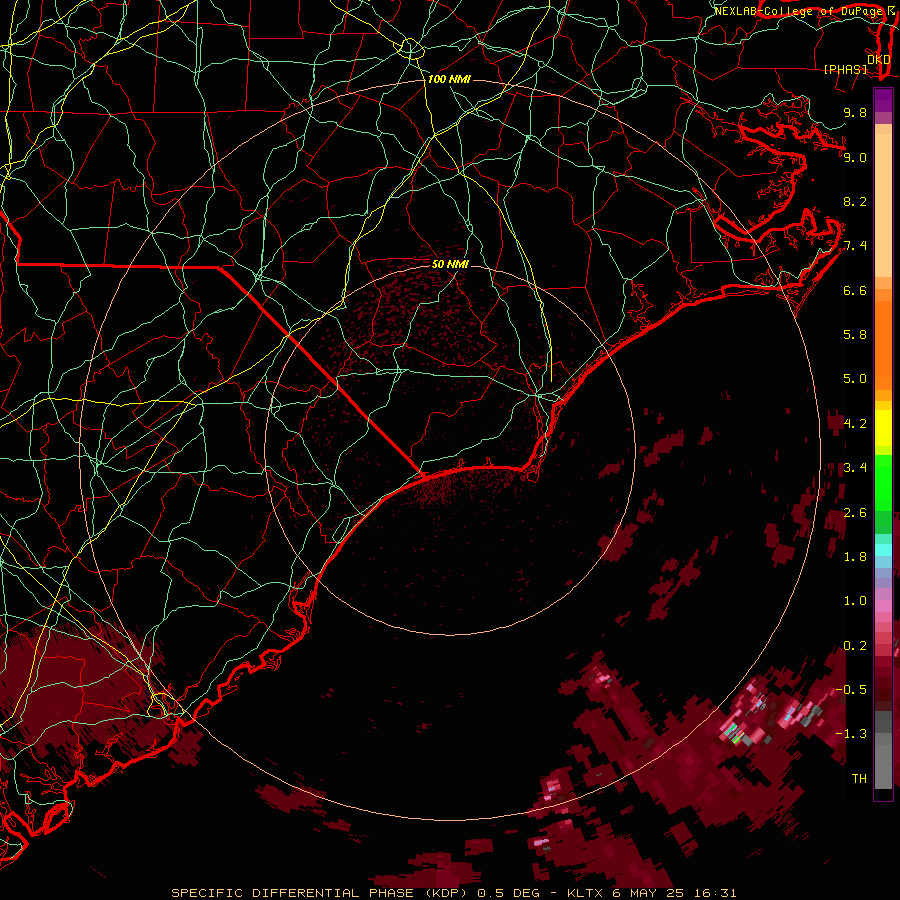The image size is (900, 900).
Task: Click the 6.6 scale value
Action: click(855, 290)
